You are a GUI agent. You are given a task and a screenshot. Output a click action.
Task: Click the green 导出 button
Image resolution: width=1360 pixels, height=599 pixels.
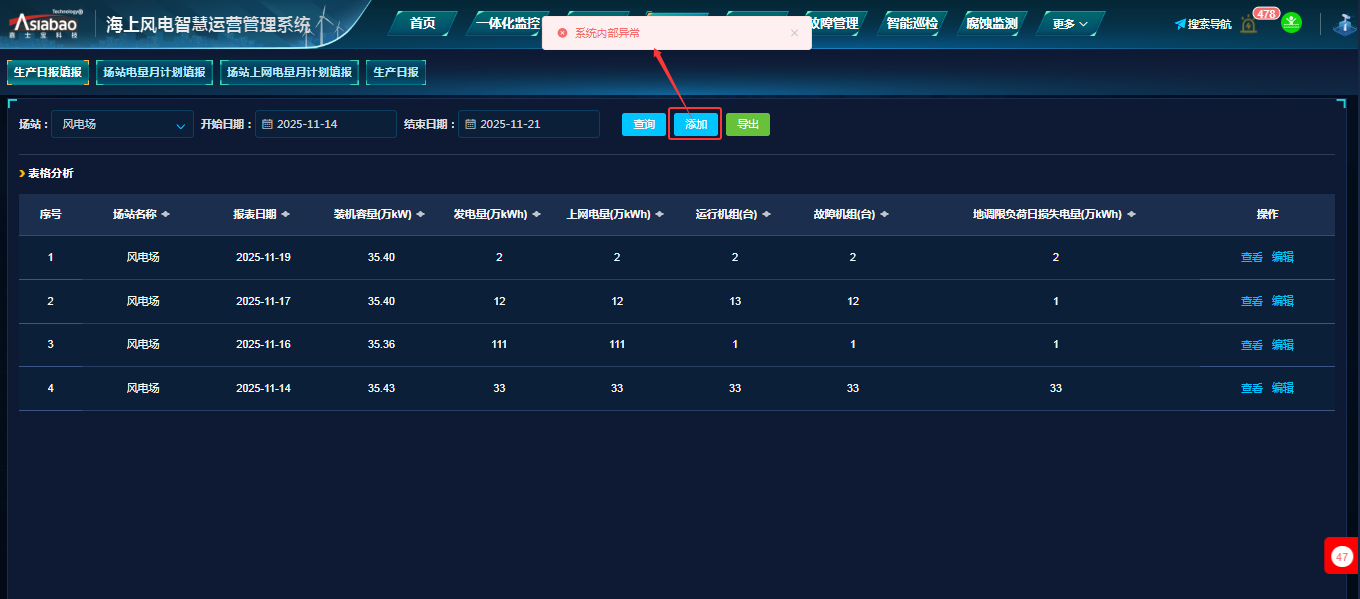pos(747,125)
